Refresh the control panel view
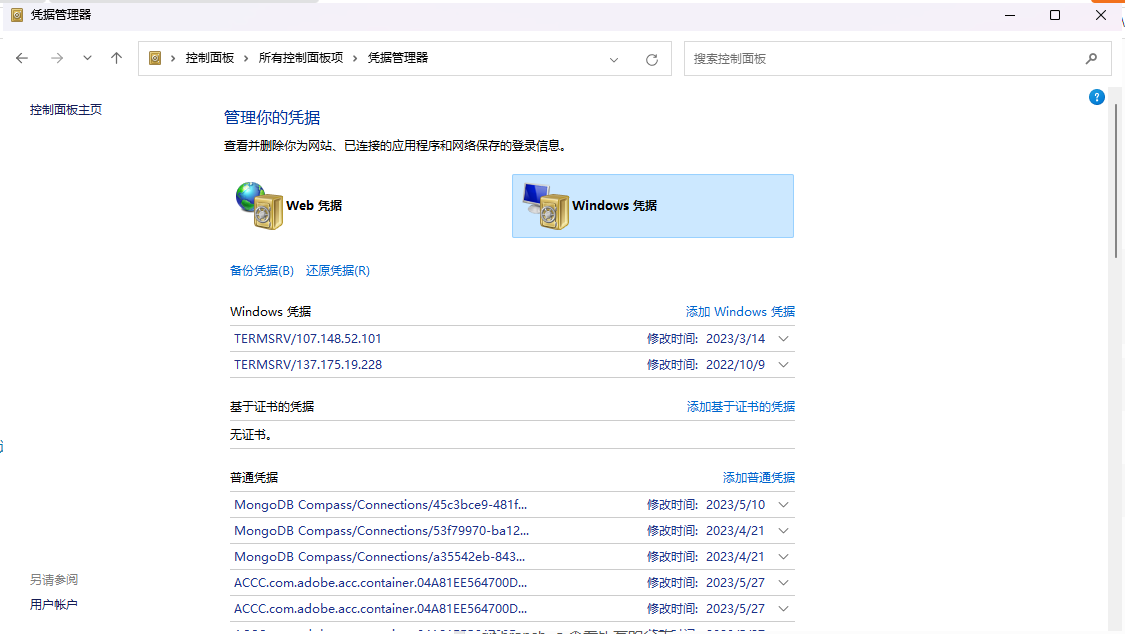1125x634 pixels. 651,60
